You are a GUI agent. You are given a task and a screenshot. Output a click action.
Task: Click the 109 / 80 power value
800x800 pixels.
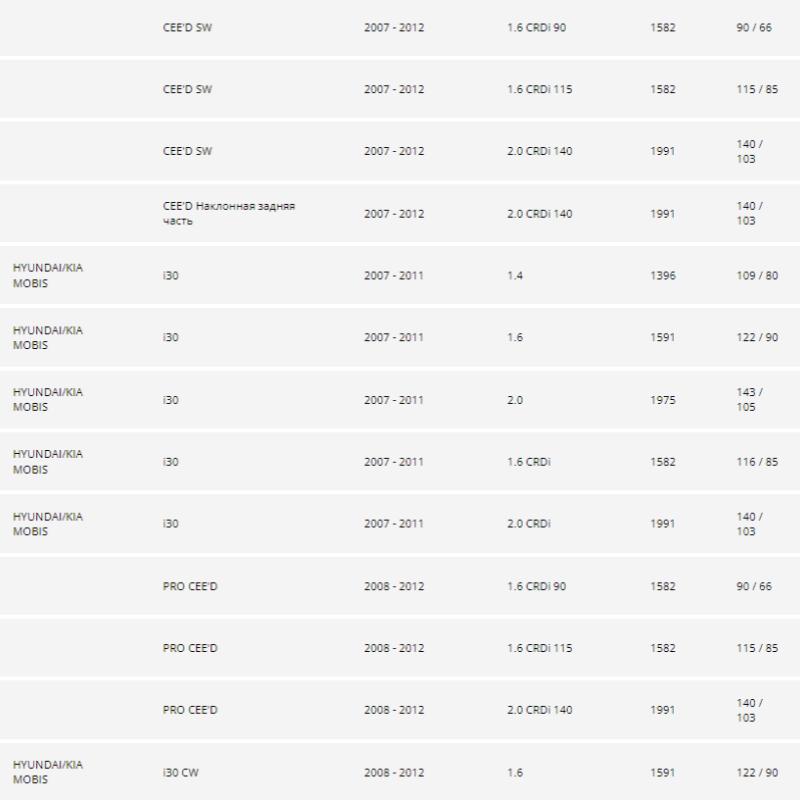(757, 275)
